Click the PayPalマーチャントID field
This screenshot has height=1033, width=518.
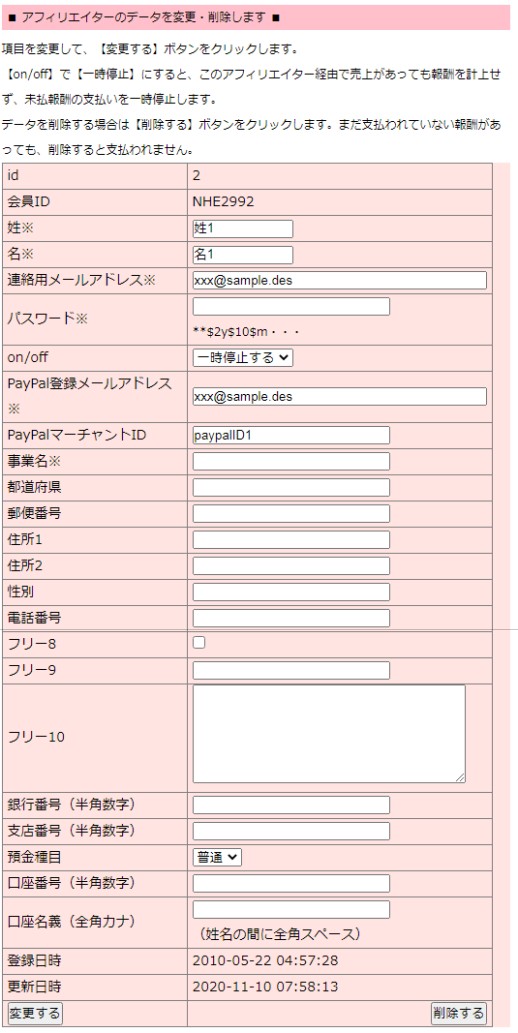point(291,435)
